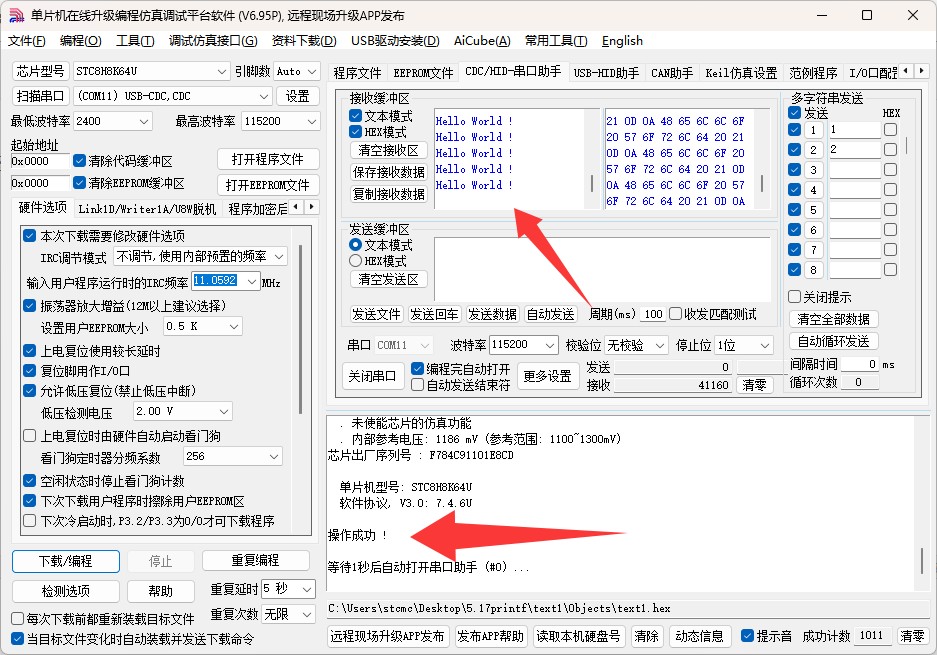937x655 pixels.
Task: Enable 自动发送结束符 checkbox
Action: pos(418,385)
